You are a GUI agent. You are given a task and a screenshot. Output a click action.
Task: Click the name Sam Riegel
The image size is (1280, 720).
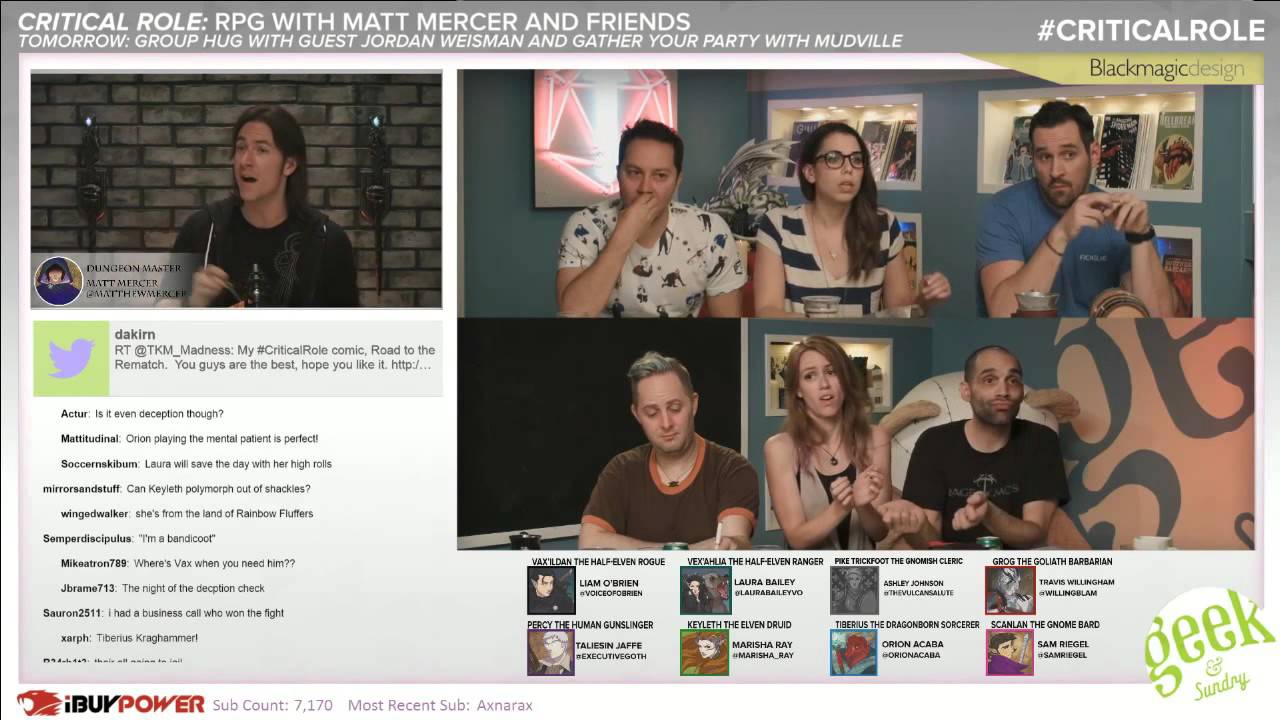coord(1063,645)
